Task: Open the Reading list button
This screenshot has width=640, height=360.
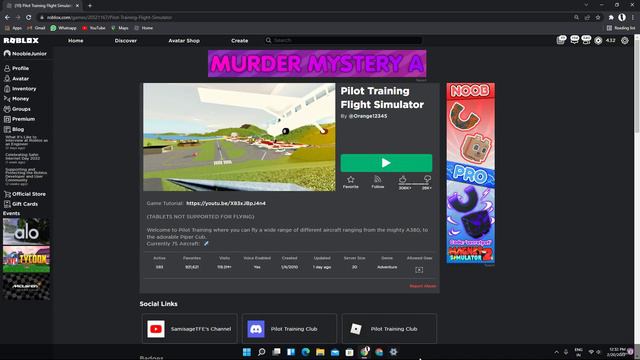Action: coord(621,28)
